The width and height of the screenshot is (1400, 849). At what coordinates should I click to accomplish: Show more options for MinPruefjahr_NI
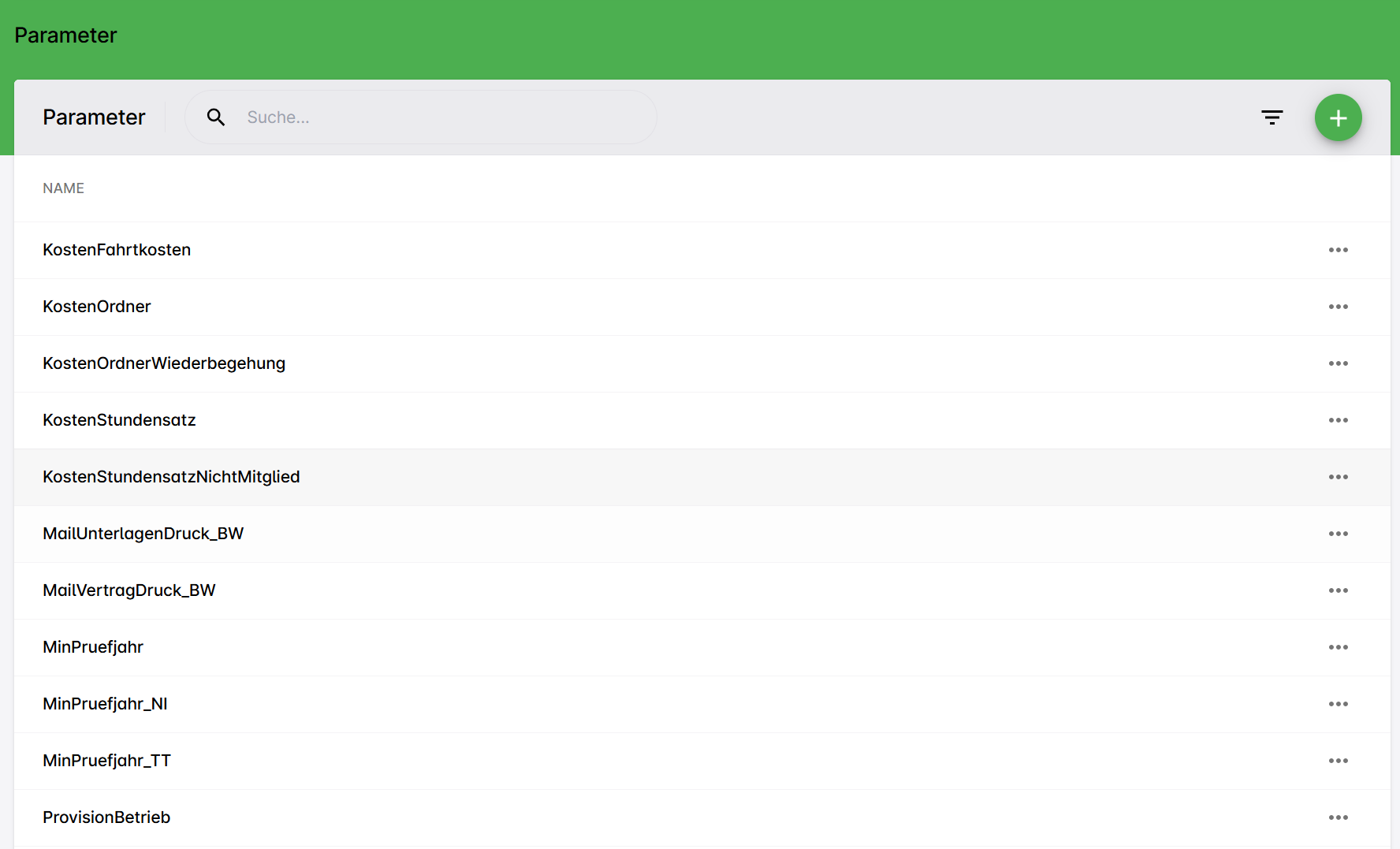click(1338, 704)
